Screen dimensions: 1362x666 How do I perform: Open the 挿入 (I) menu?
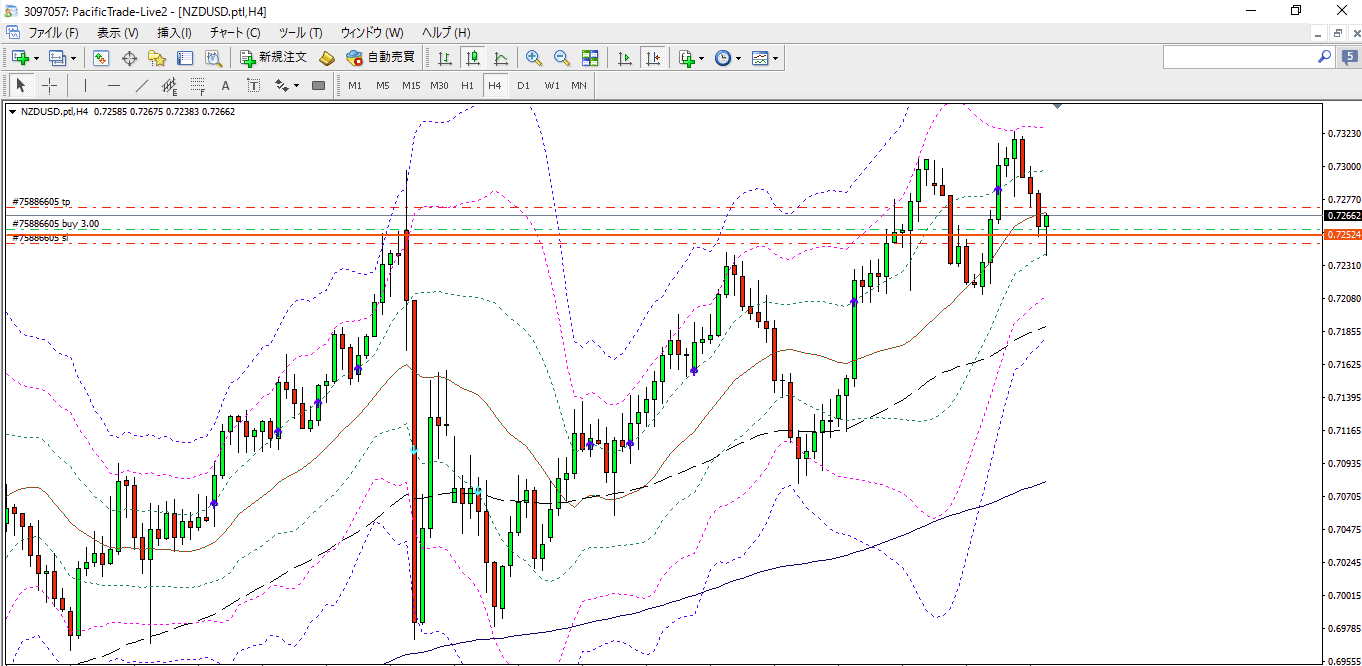175,33
